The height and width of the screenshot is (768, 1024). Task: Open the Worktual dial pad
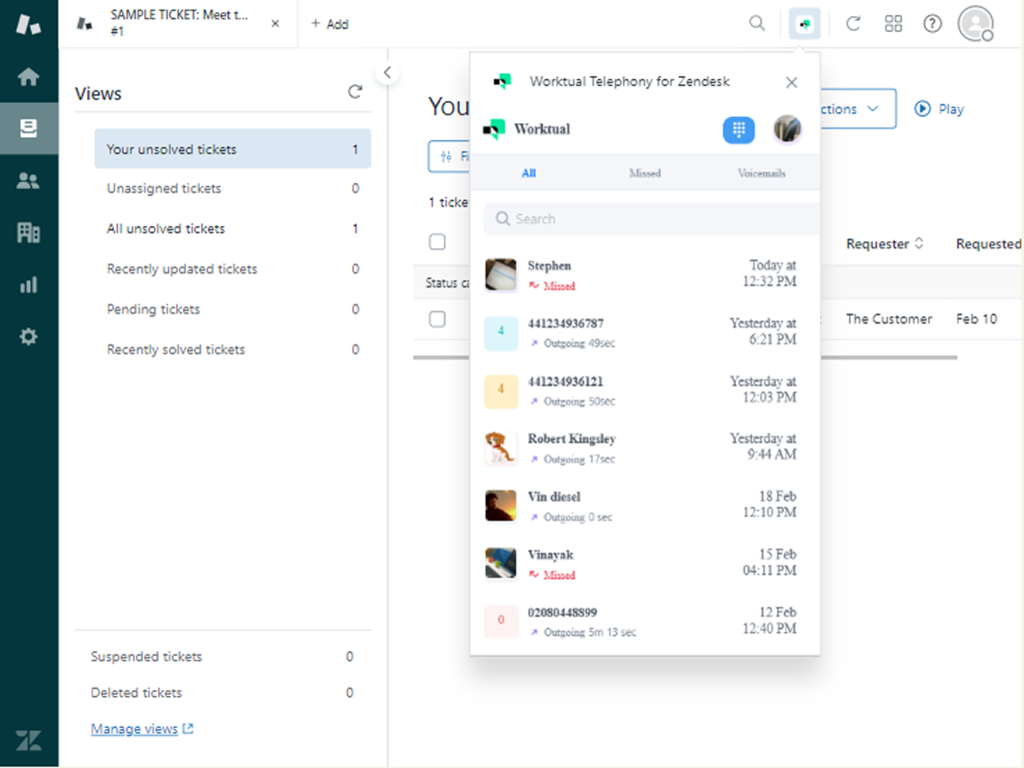pyautogui.click(x=738, y=129)
